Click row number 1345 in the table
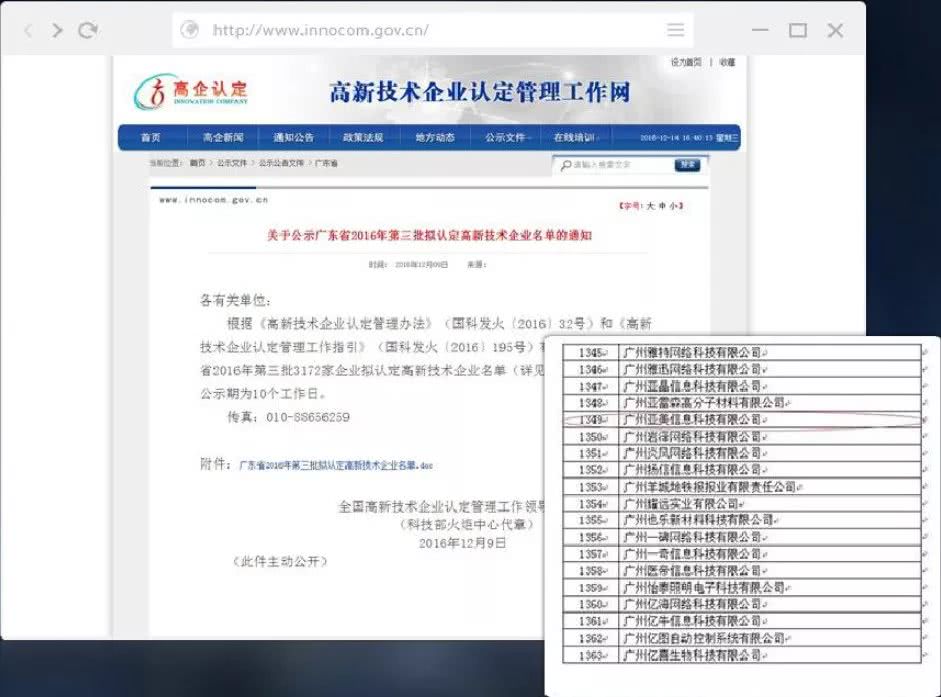The image size is (941, 697). (591, 353)
